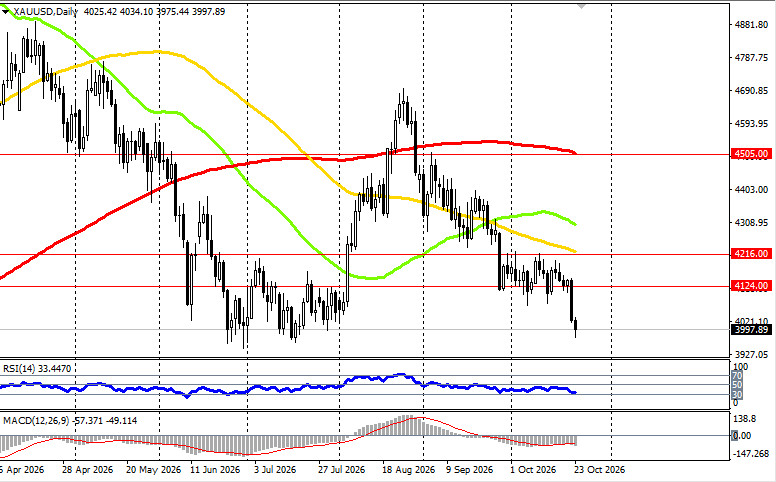Click the current price label 3997.89

[751, 330]
